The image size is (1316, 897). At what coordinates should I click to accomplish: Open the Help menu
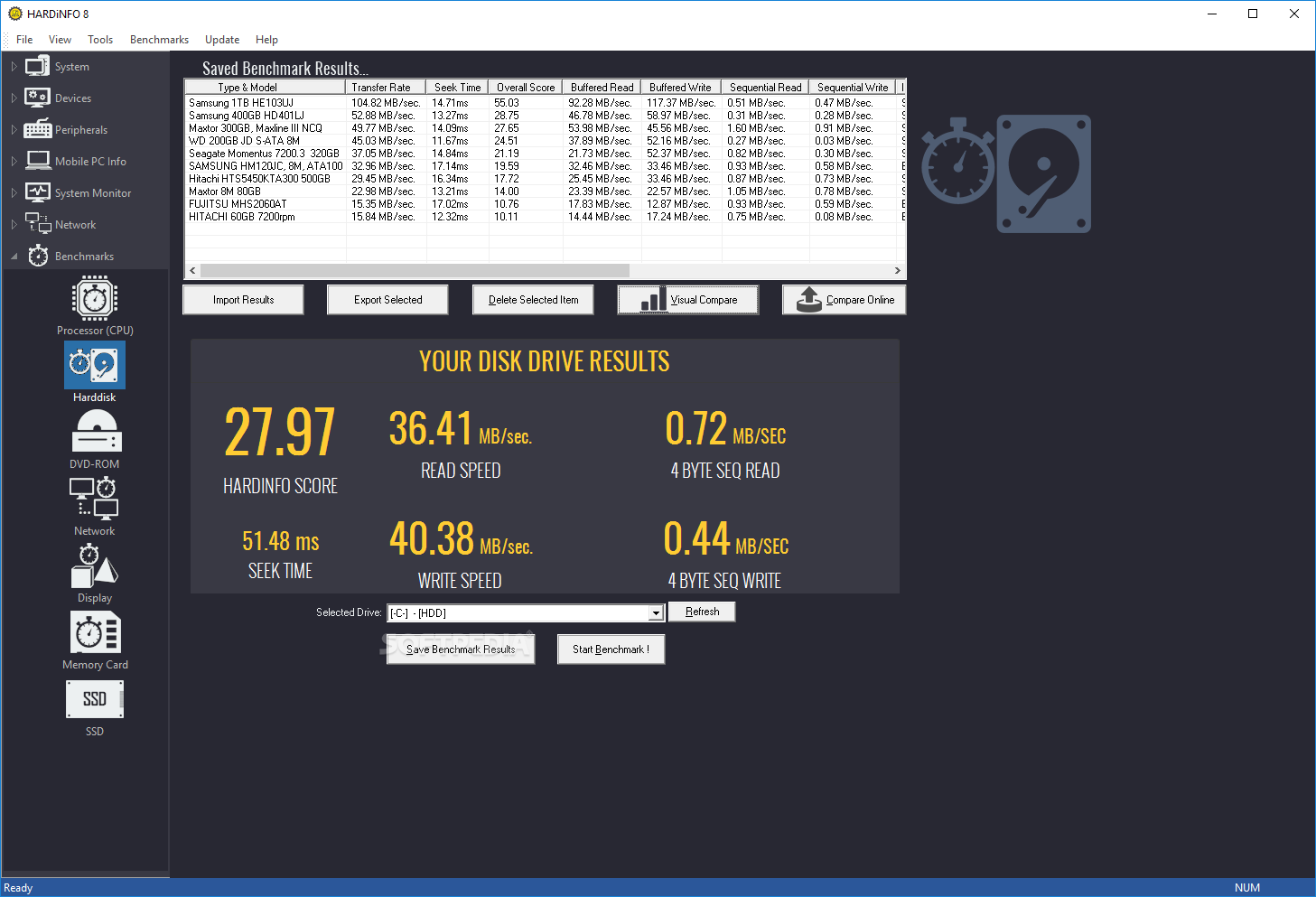266,40
